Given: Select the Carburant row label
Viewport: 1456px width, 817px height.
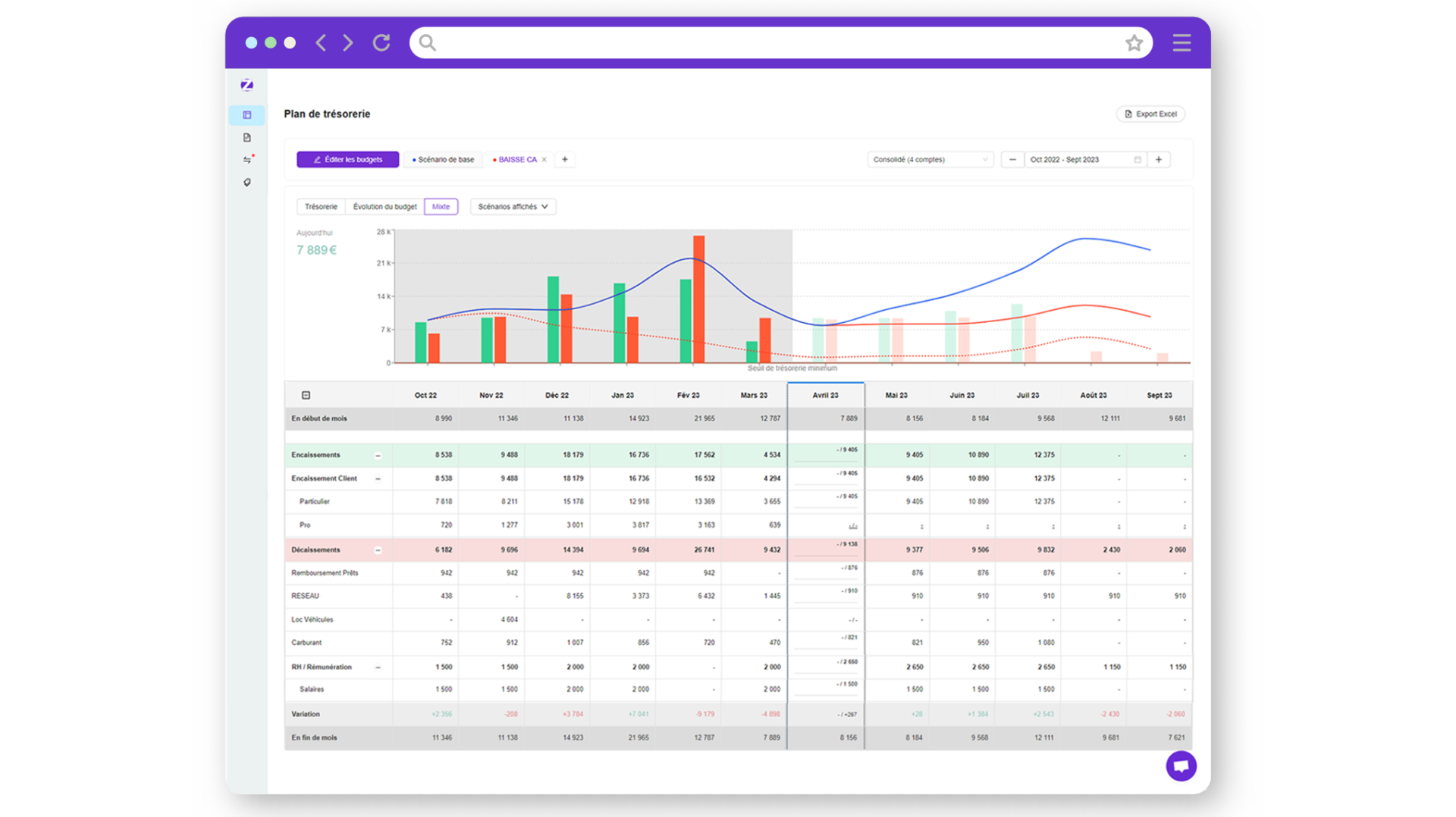Looking at the screenshot, I should 306,643.
